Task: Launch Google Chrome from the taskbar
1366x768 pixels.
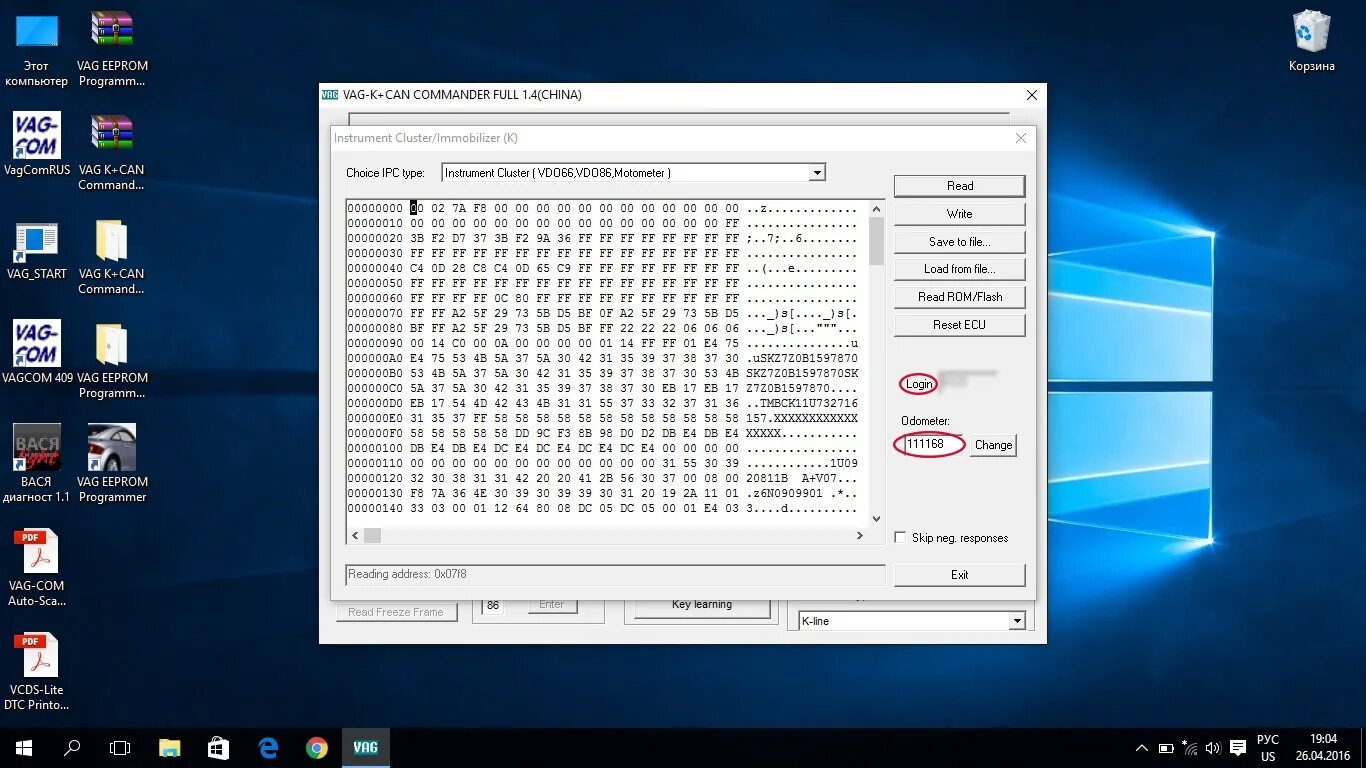Action: click(317, 747)
